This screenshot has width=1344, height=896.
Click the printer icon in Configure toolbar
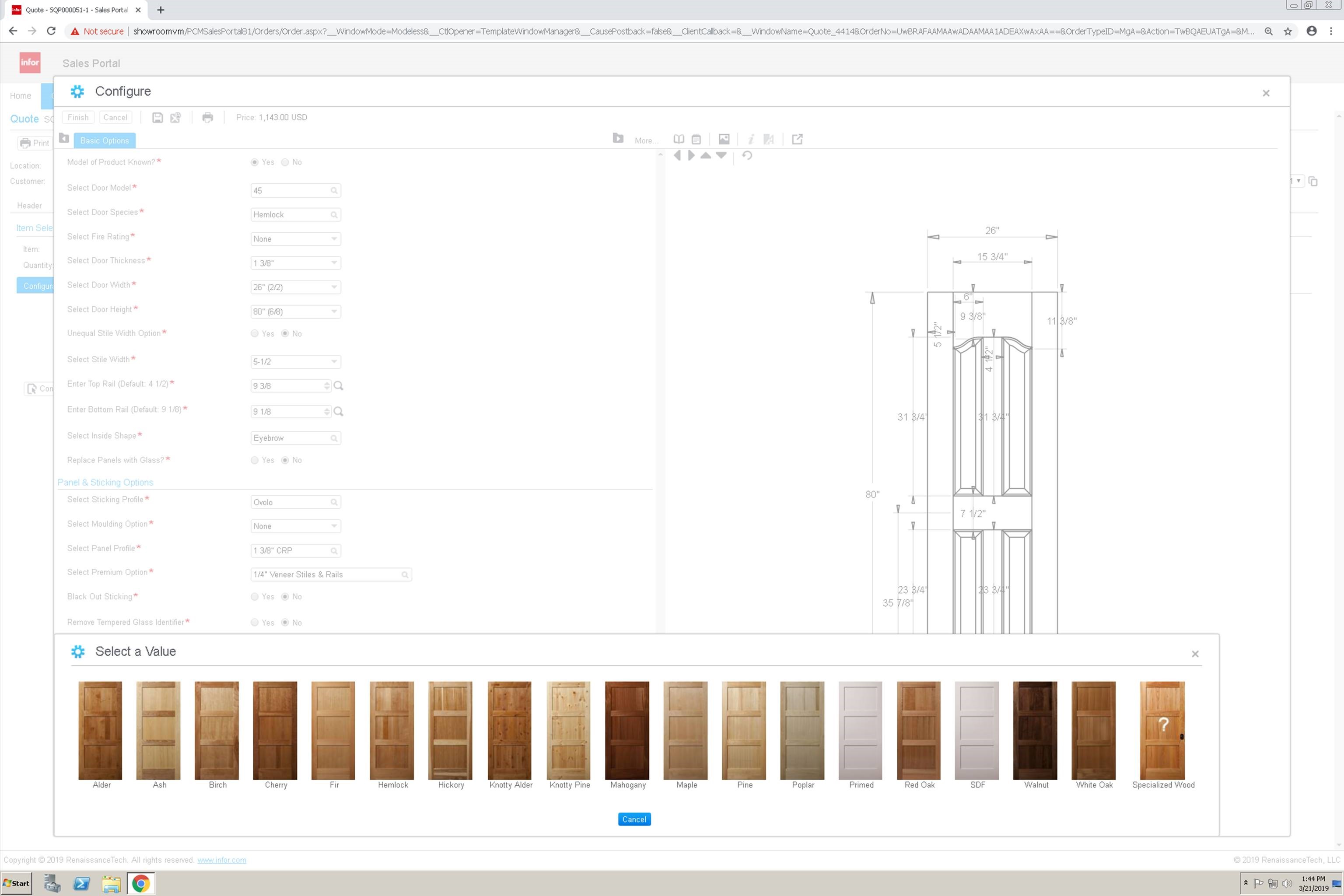coord(207,118)
